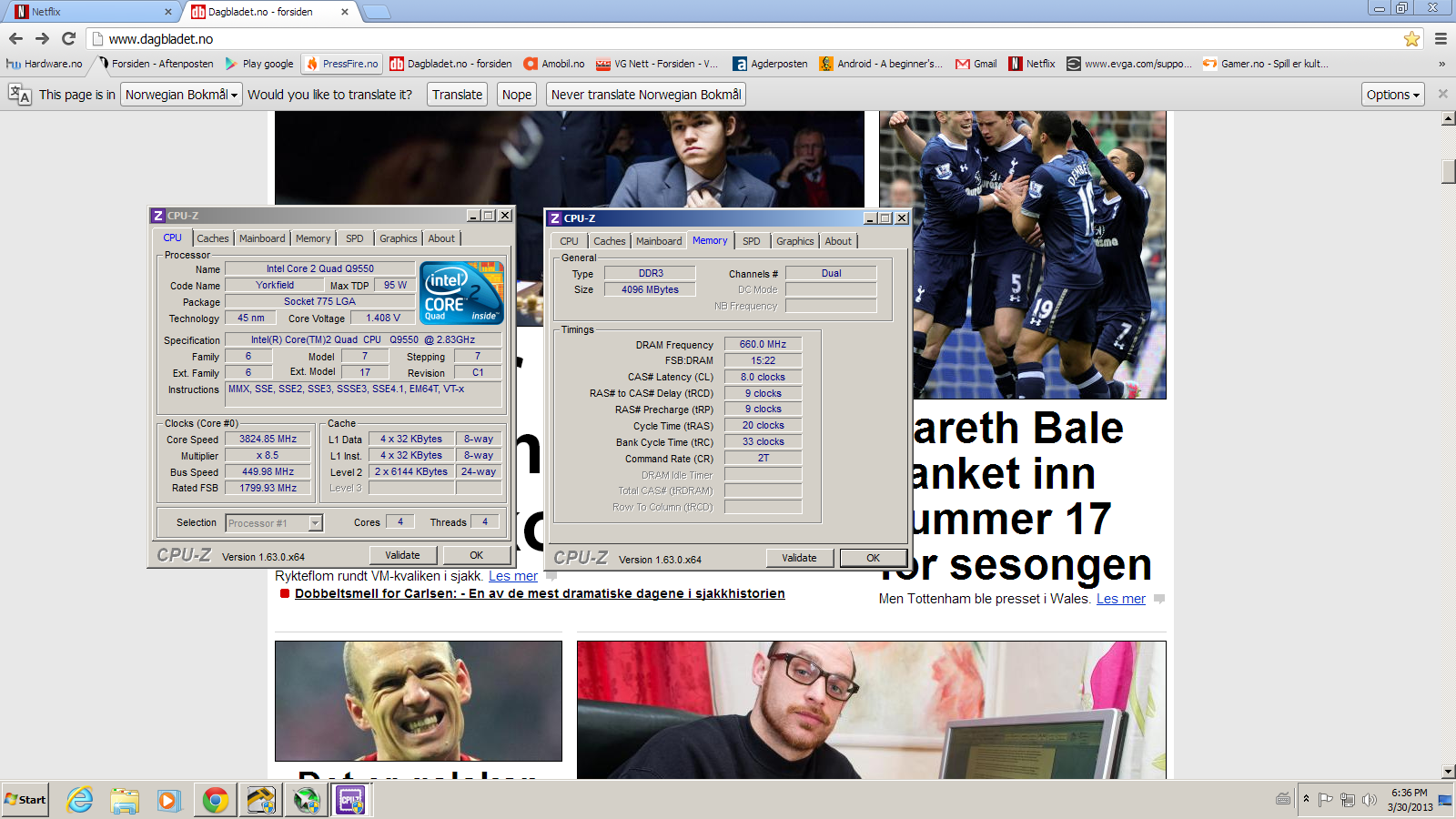The height and width of the screenshot is (819, 1456).
Task: Open the language dropdown Norwegian Bokmål
Action: 182,95
